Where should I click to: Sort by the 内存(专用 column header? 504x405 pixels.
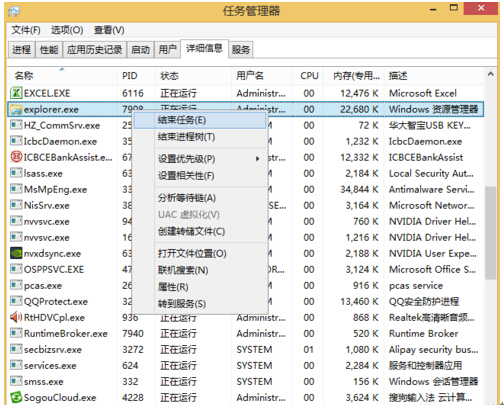pyautogui.click(x=355, y=76)
